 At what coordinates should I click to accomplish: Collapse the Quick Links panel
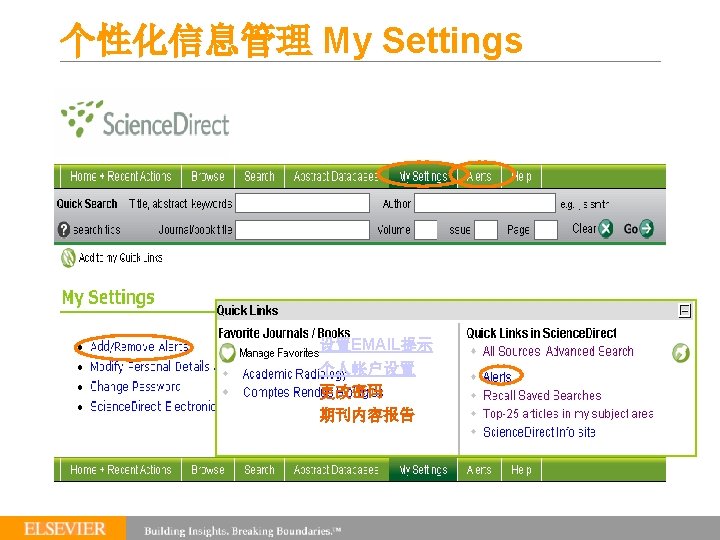pos(685,311)
